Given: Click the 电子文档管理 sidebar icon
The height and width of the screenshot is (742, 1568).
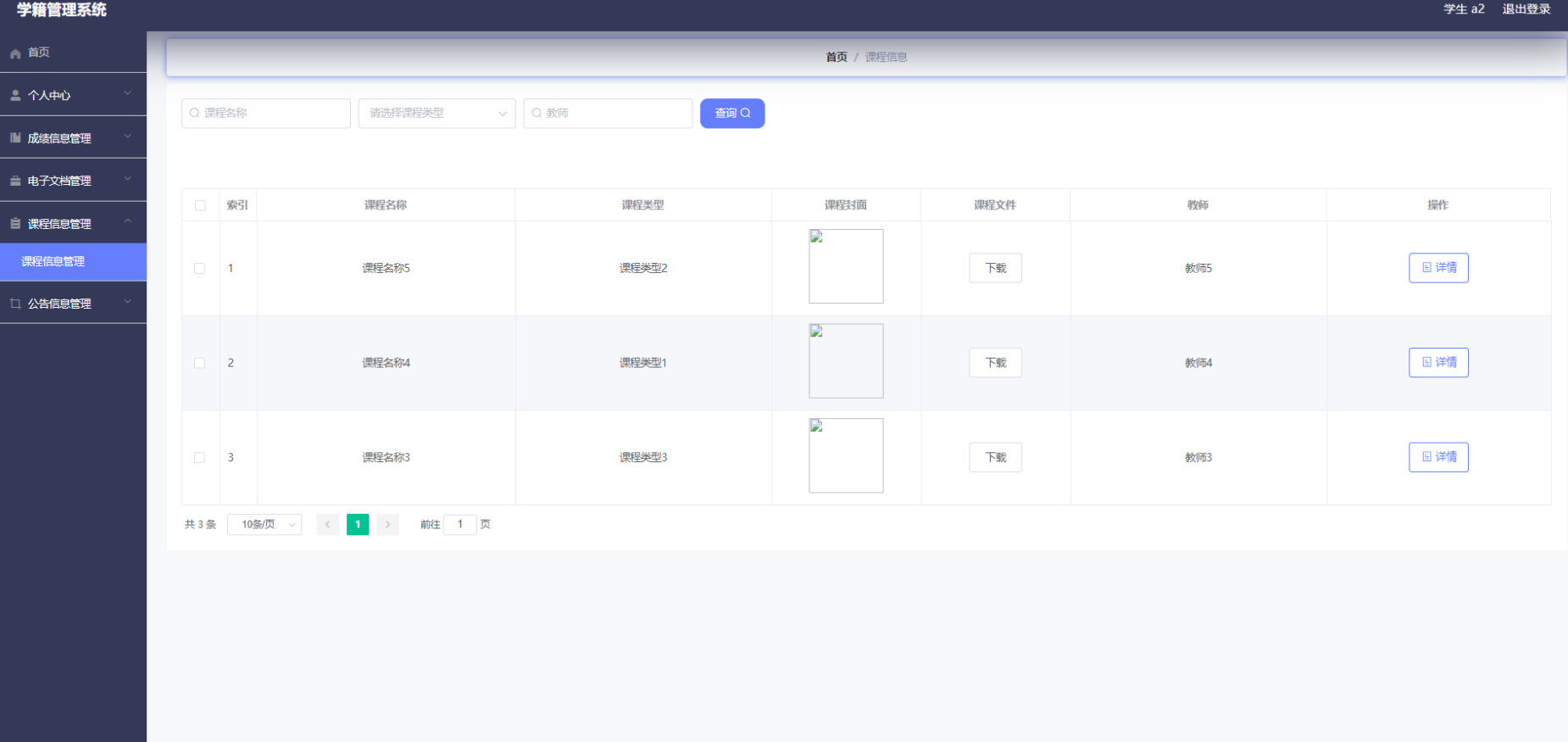Looking at the screenshot, I should (x=15, y=181).
